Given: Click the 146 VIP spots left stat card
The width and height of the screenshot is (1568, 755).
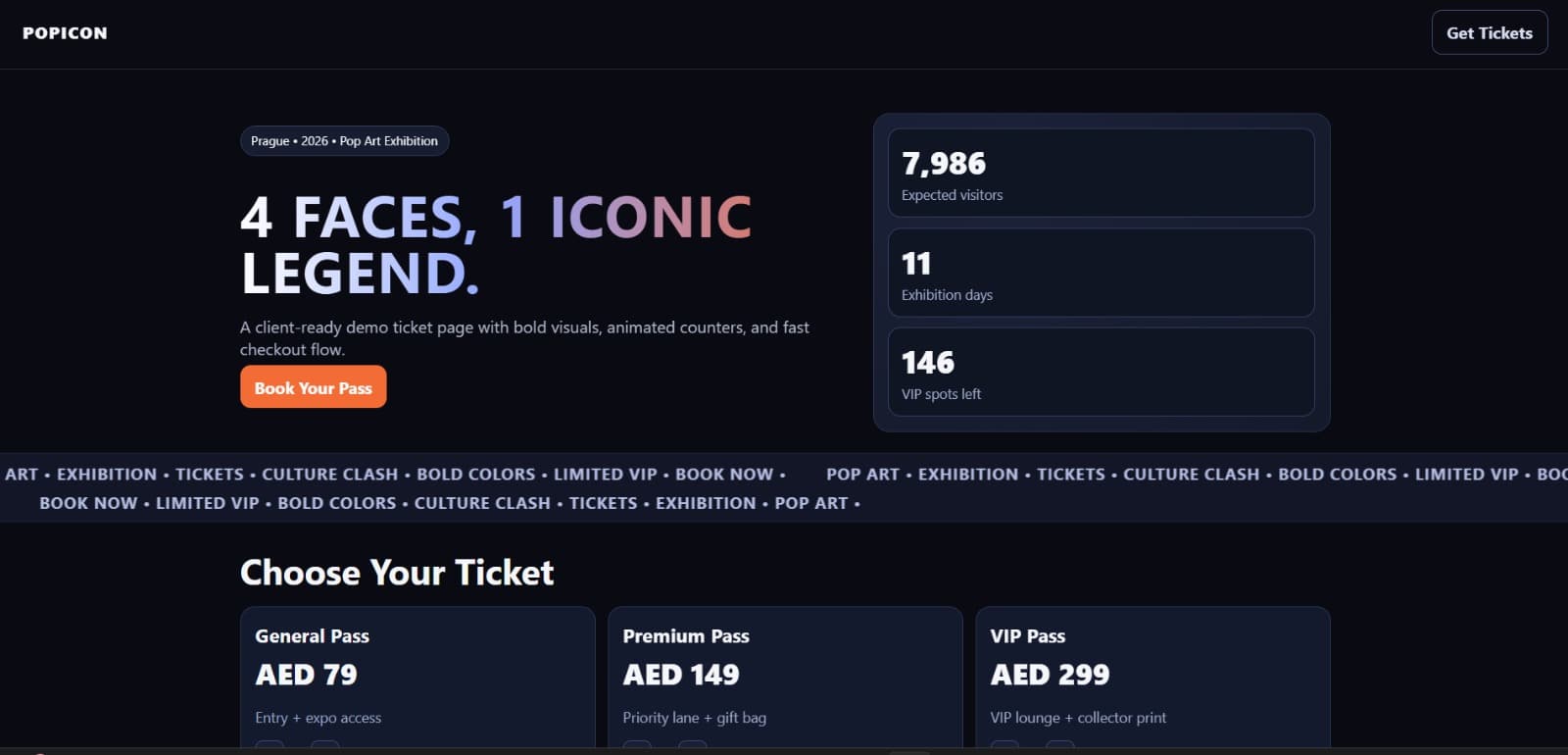Looking at the screenshot, I should coord(1101,372).
